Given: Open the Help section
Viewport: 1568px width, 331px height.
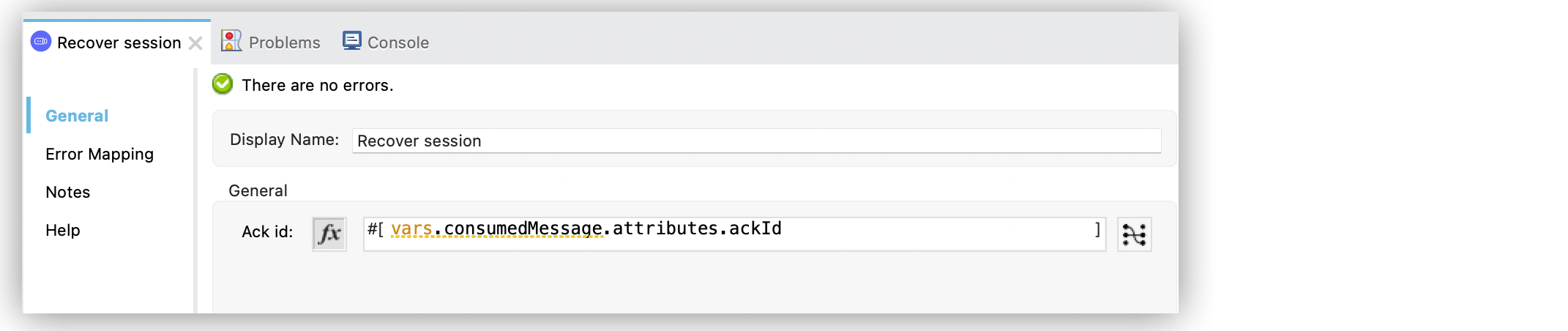Looking at the screenshot, I should coord(63,230).
